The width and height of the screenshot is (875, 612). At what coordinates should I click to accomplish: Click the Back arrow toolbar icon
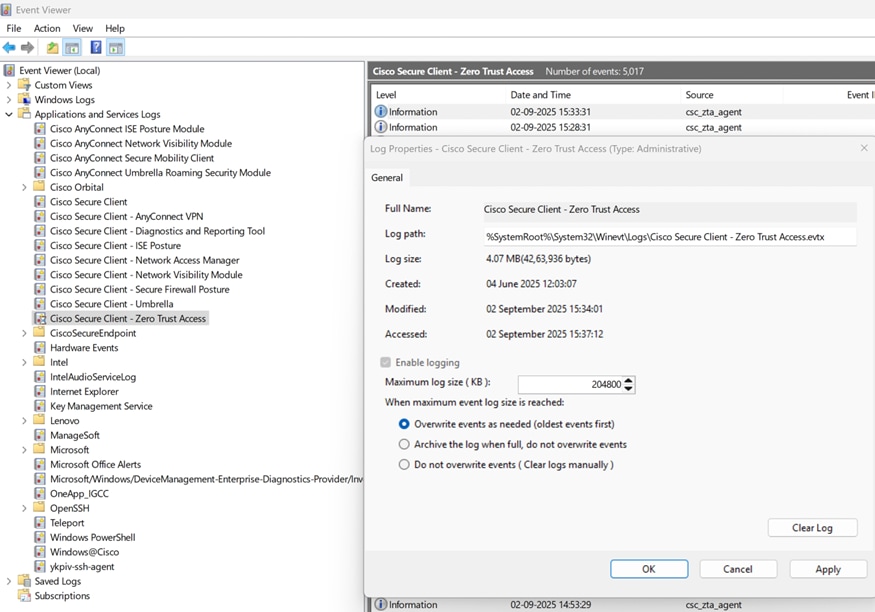click(9, 48)
